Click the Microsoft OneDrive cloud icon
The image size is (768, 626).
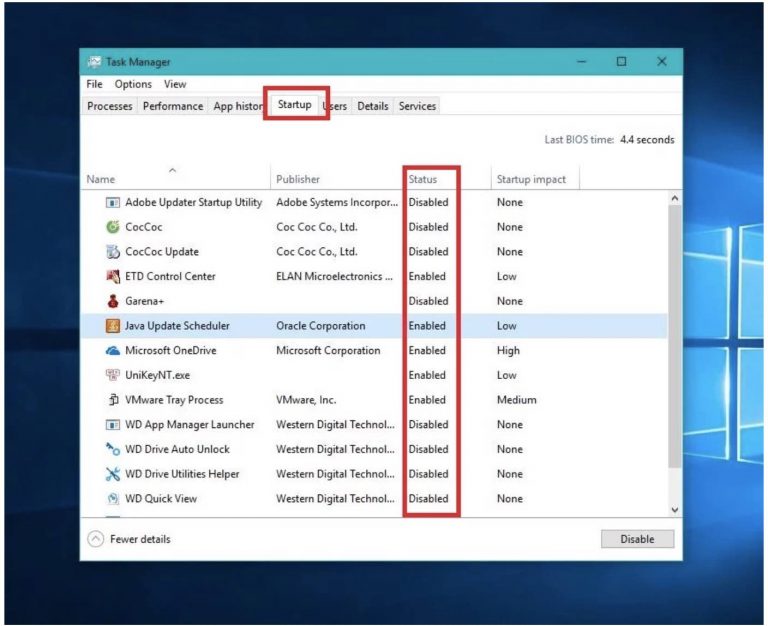[113, 351]
